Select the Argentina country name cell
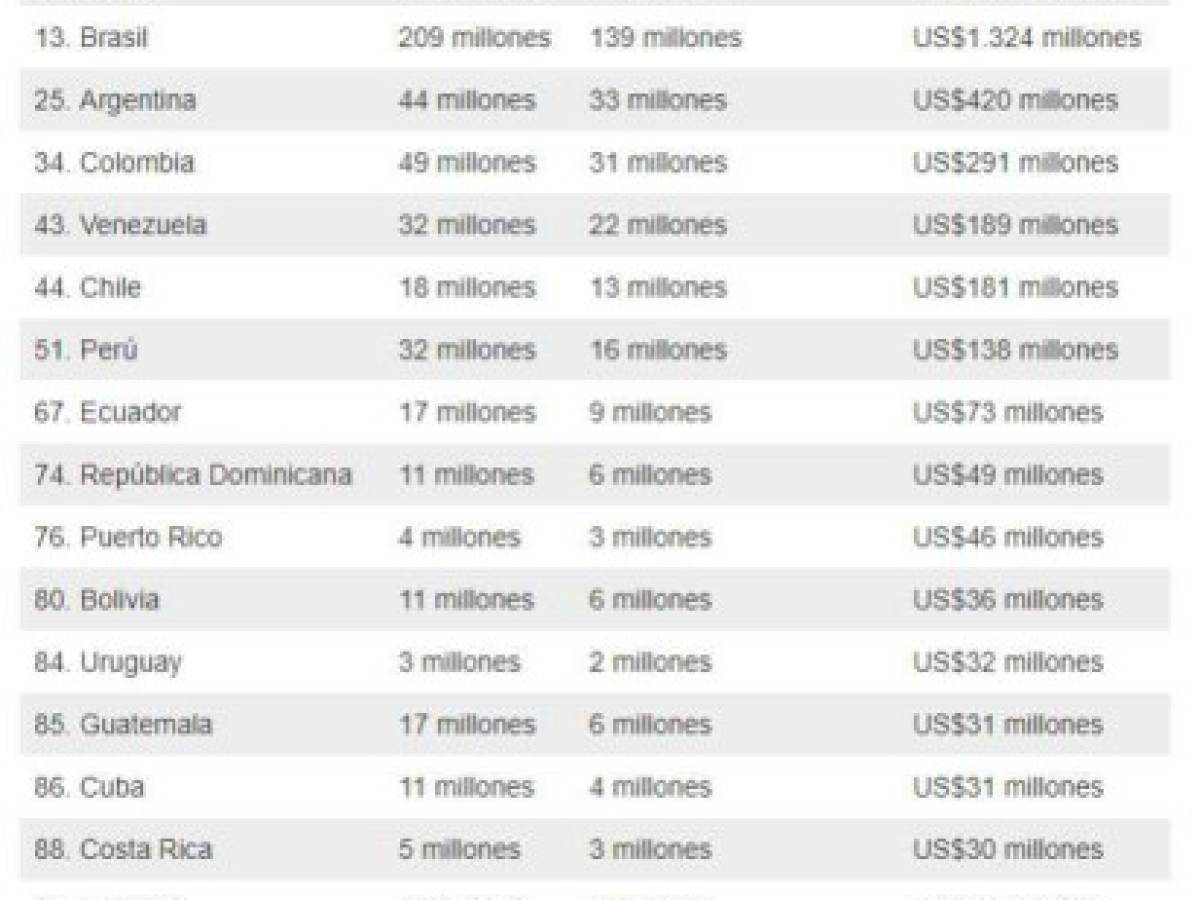1200x900 pixels. [115, 101]
